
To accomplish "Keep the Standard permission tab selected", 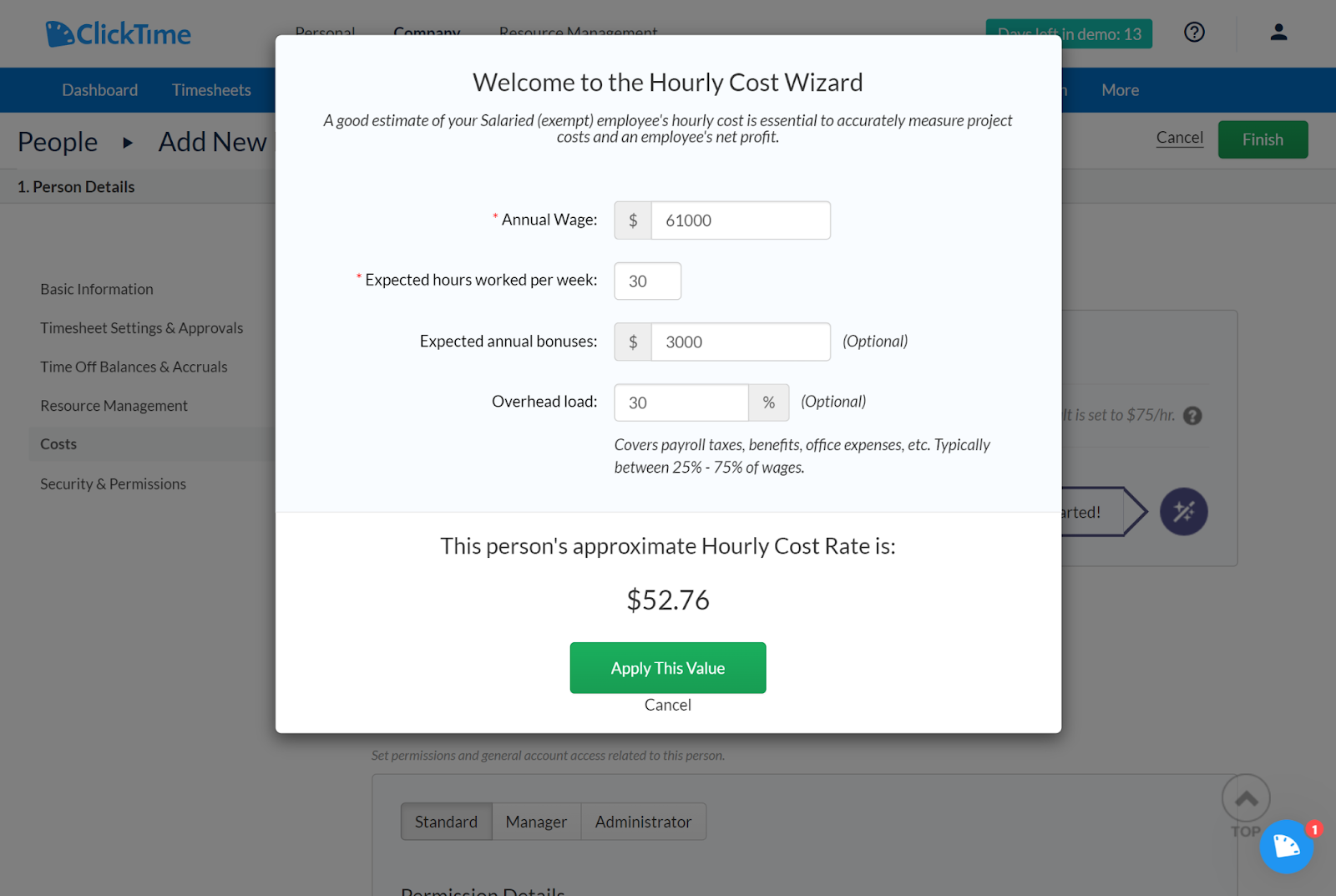I will click(x=446, y=821).
